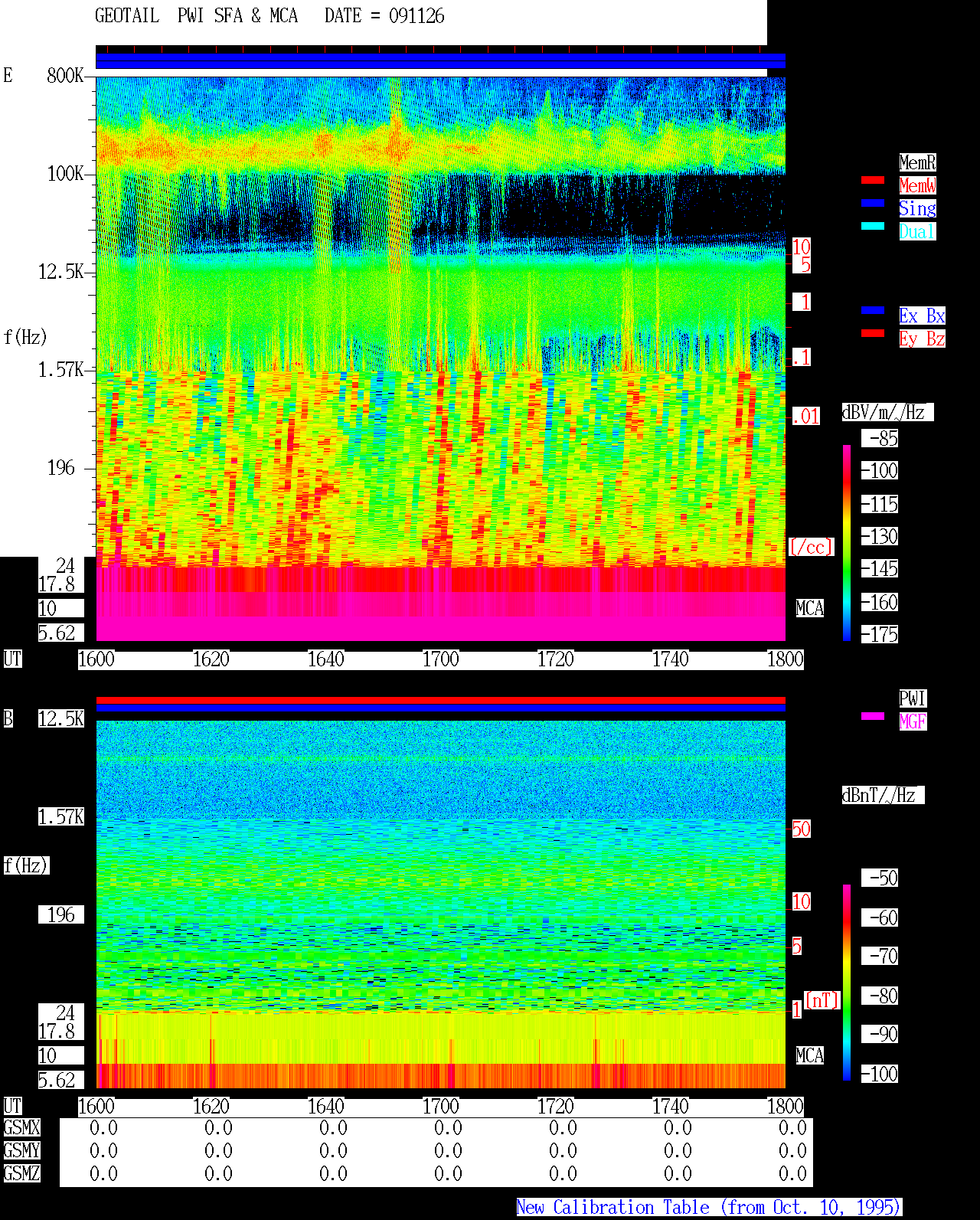This screenshot has width=980, height=1220.
Task: Click the 800K frequency label on E panel
Action: 65,76
